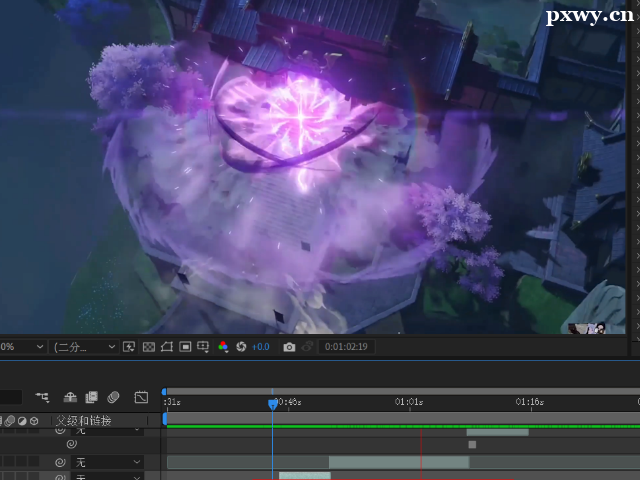Open the magnification ratio dropdown
Screen dimensions: 640x480
pyautogui.click(x=22, y=347)
